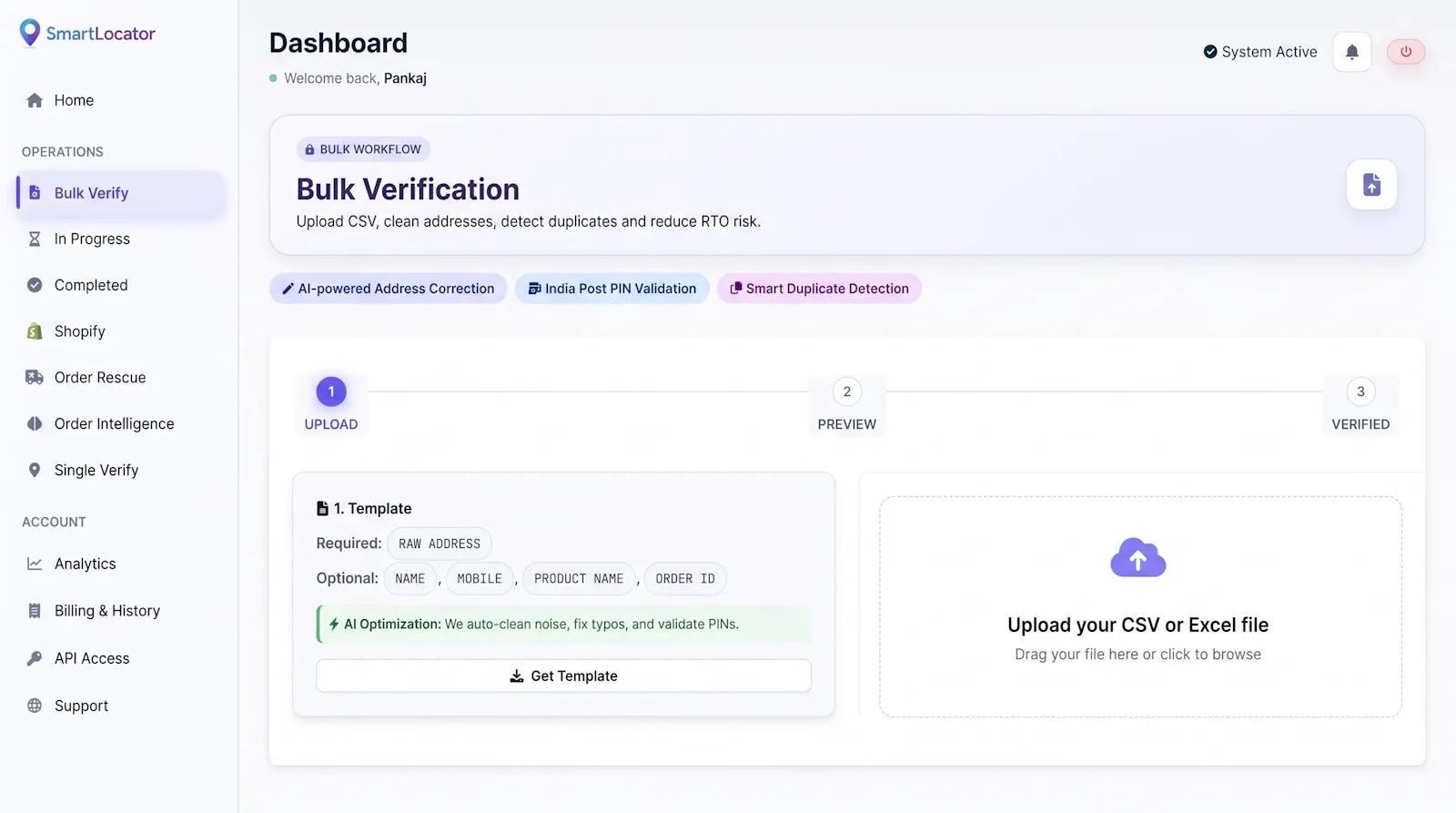This screenshot has width=1456, height=813.
Task: Click the India Post PIN Validation chip
Action: 612,289
